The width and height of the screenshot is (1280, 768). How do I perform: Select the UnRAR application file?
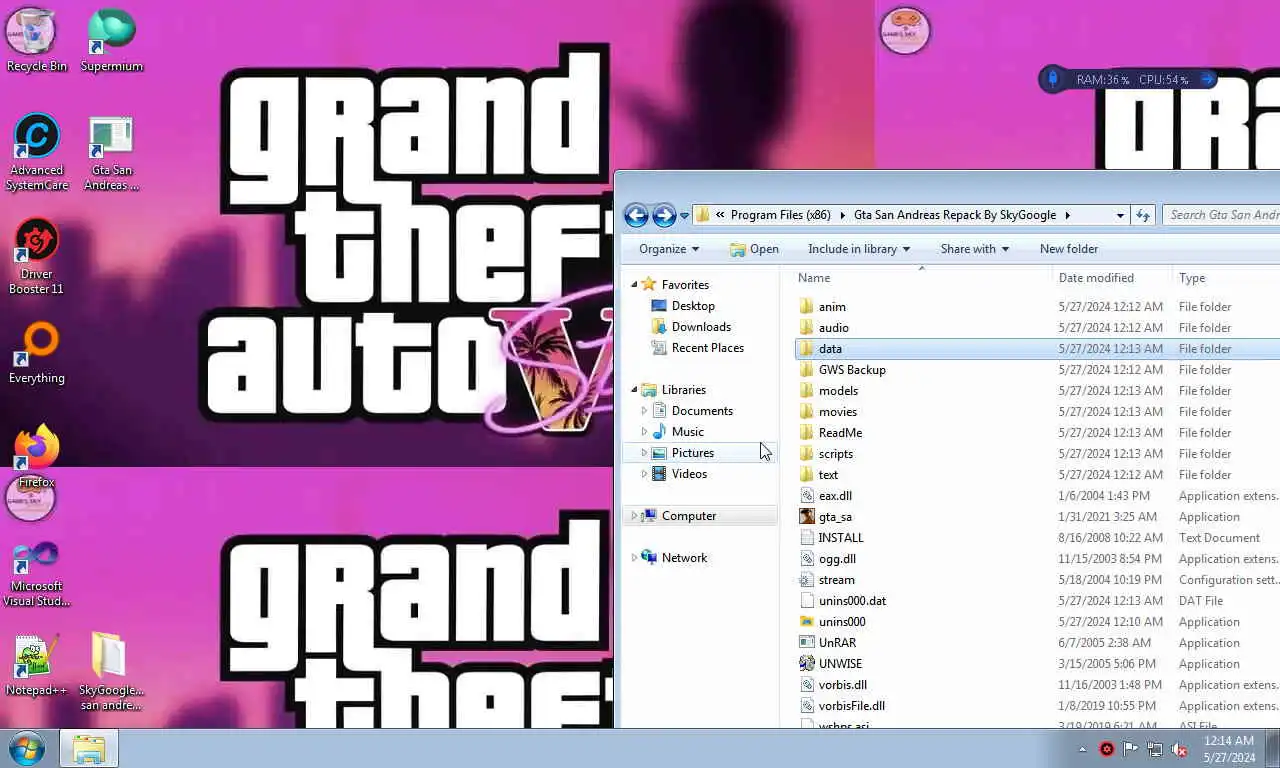828,643
